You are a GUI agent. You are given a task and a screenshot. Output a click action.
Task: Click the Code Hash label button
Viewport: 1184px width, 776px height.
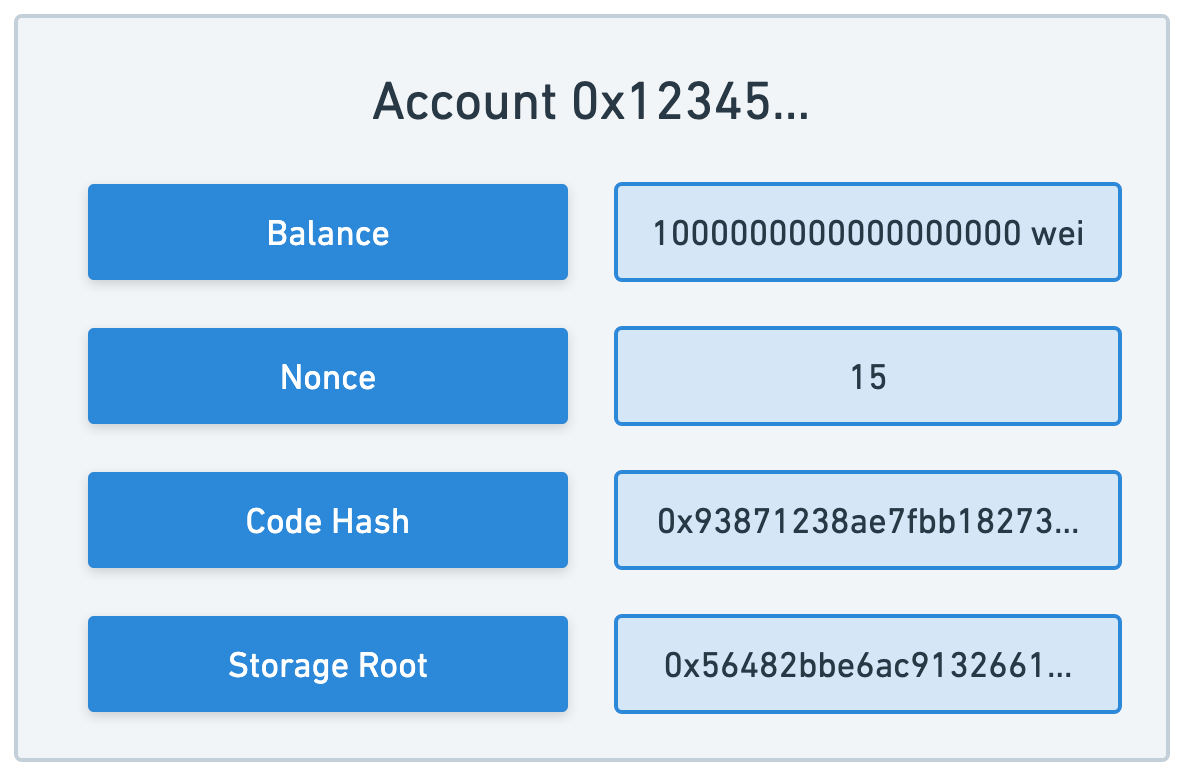coord(328,520)
